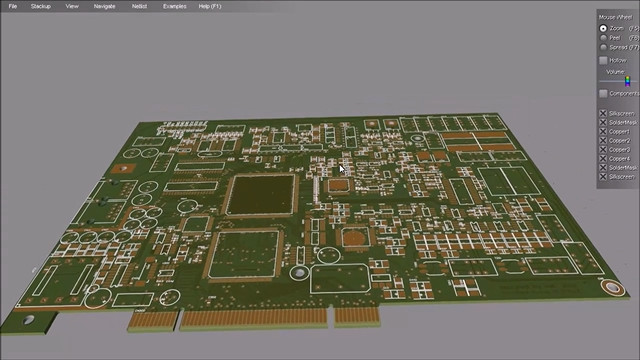Open the Navigate menu
This screenshot has height=360, width=640.
click(104, 6)
